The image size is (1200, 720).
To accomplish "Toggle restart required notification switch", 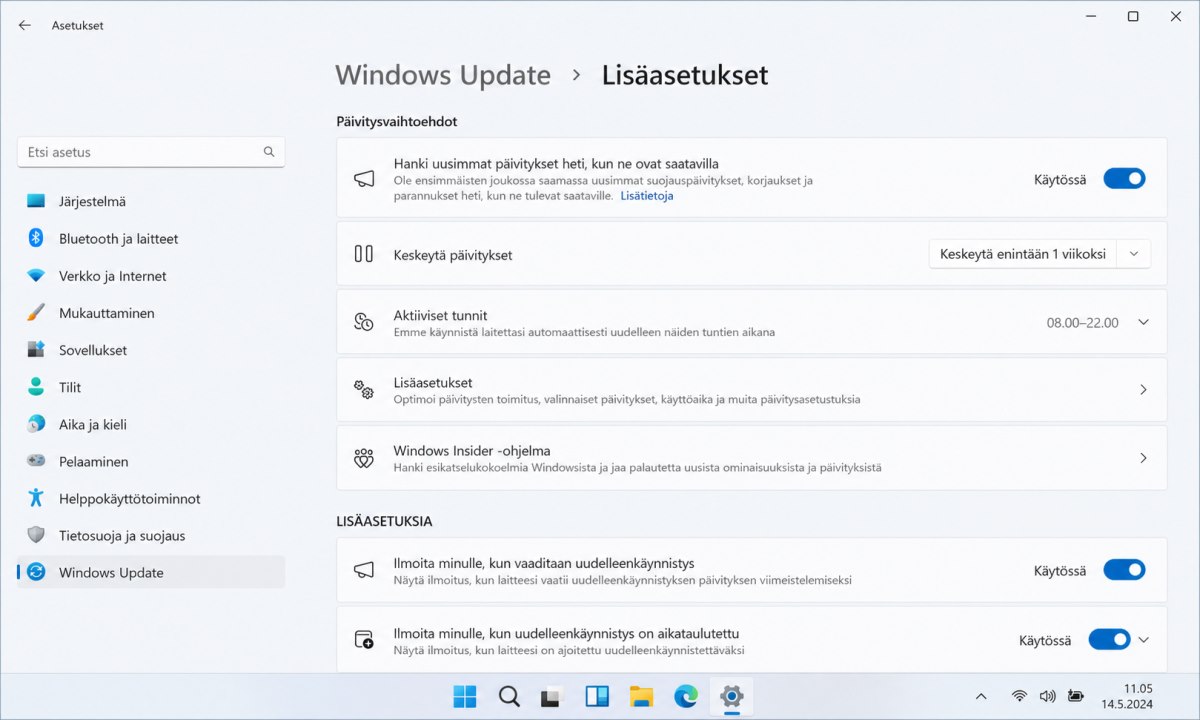I will point(1124,570).
